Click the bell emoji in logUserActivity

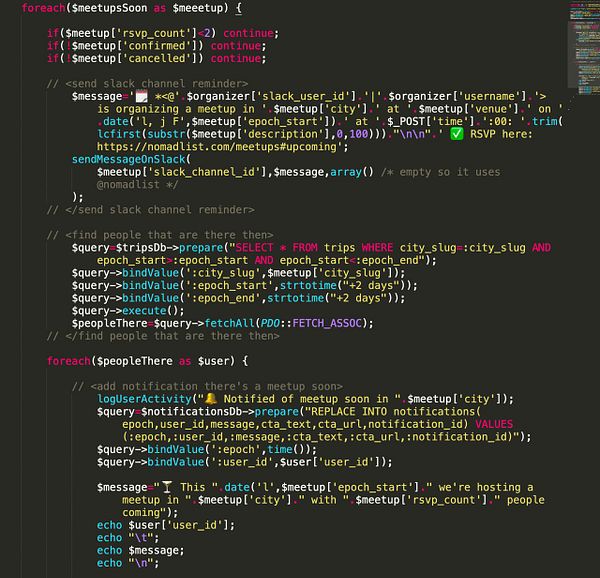pyautogui.click(x=211, y=399)
